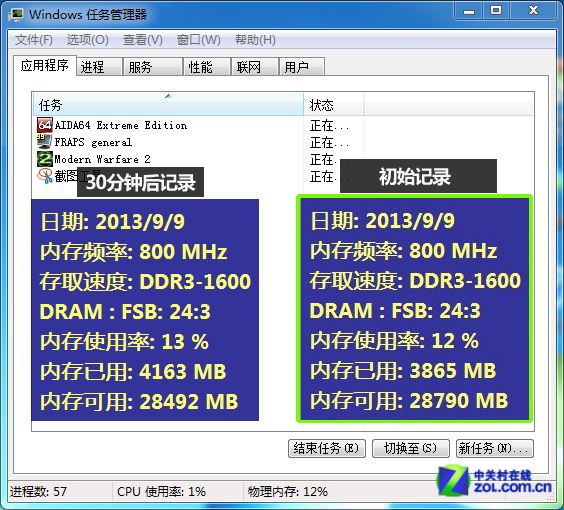Click the 新任务(N)... button

495,448
